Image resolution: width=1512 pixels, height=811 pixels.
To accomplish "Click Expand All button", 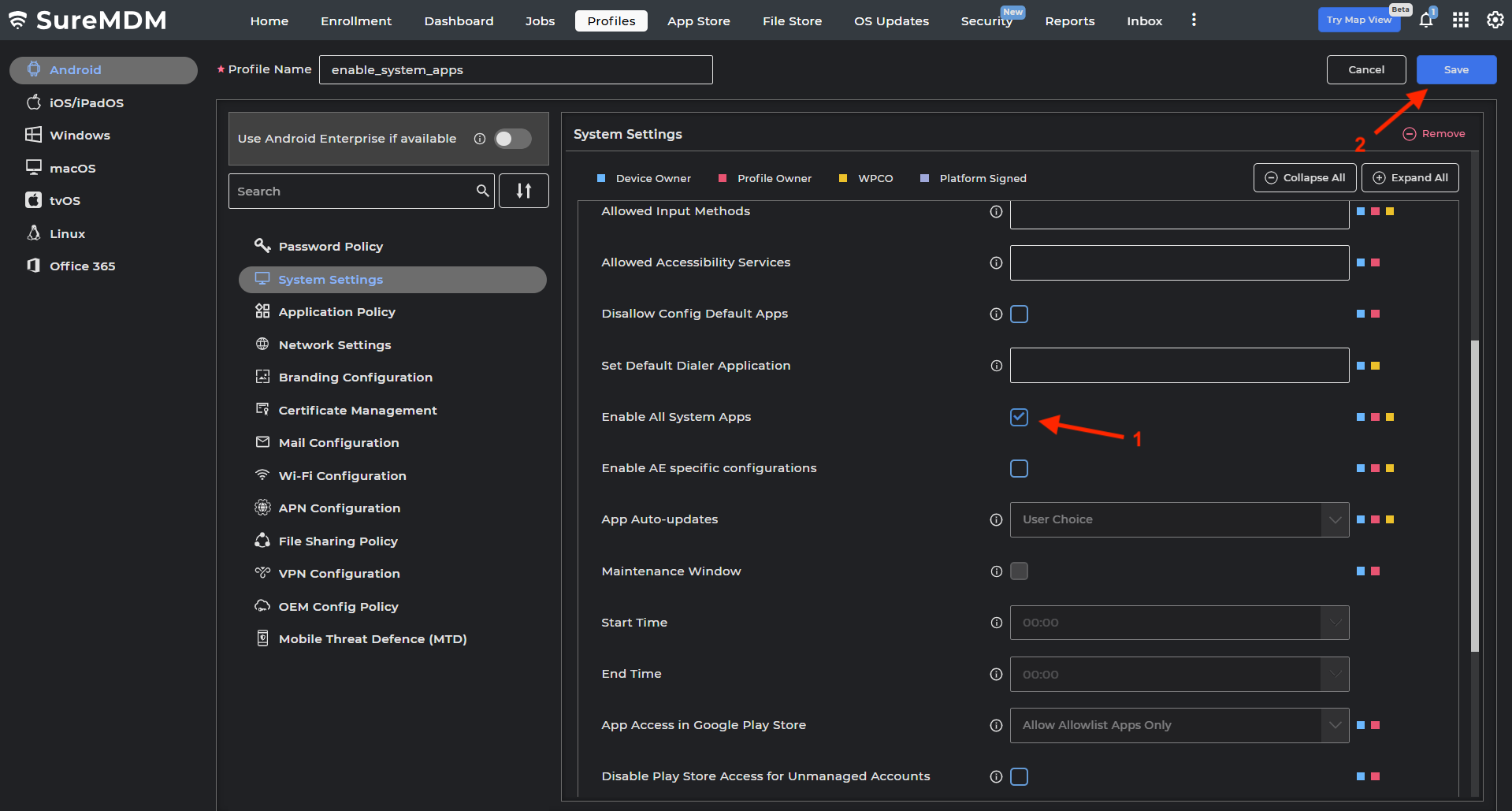I will point(1410,178).
